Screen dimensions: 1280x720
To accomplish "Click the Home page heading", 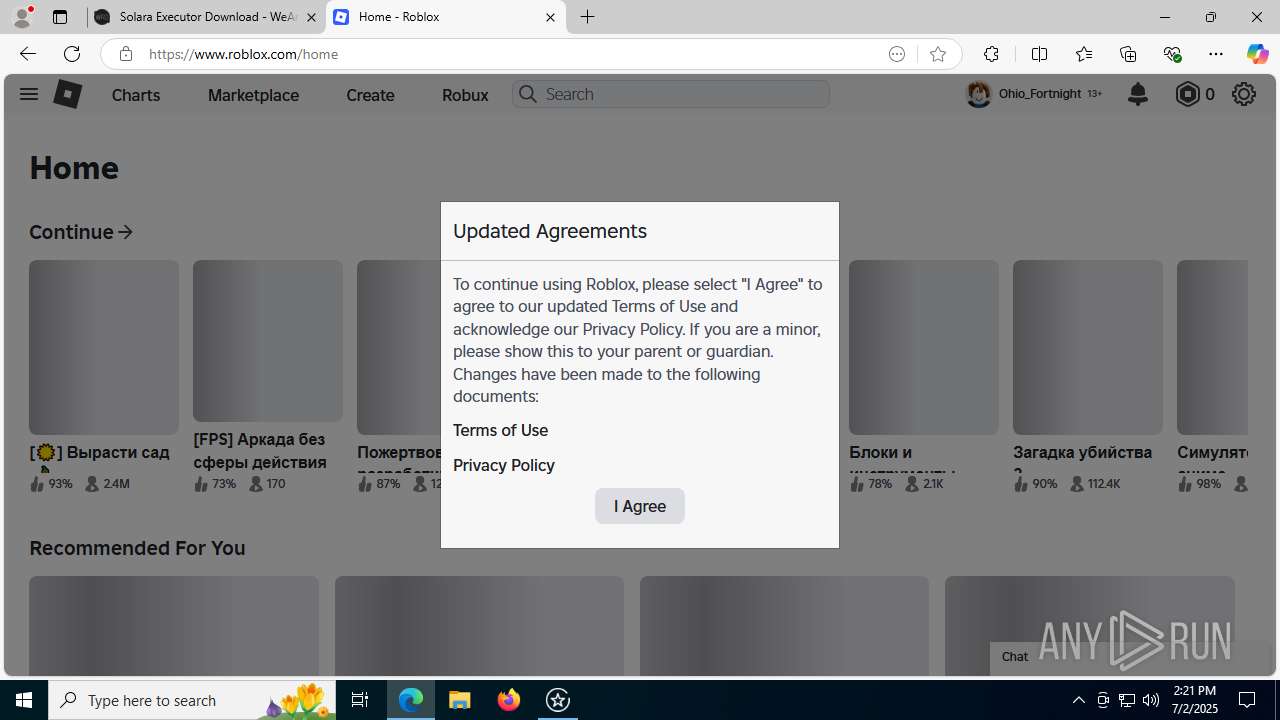I will pos(74,168).
